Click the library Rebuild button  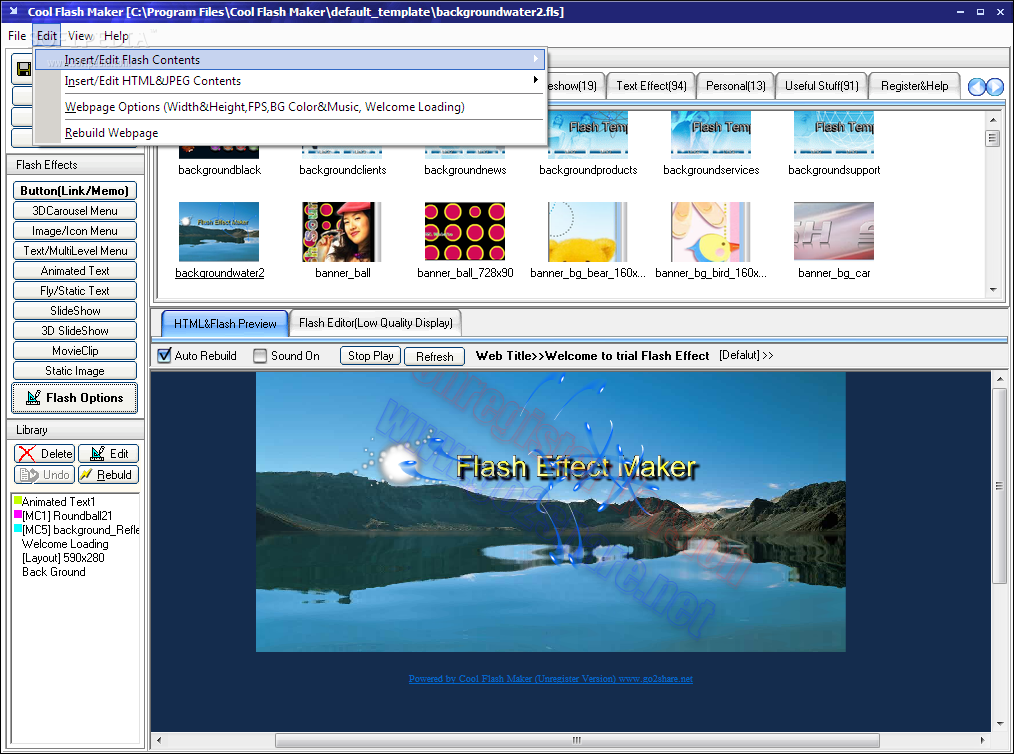click(109, 475)
